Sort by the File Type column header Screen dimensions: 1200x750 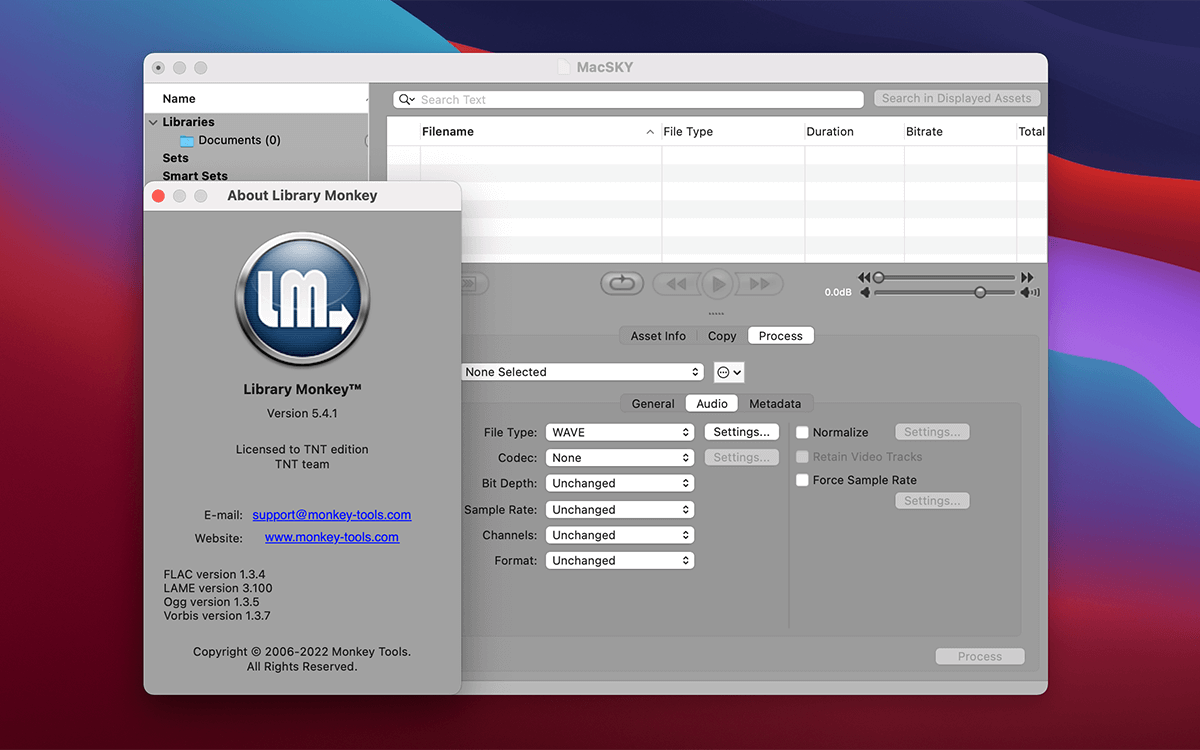tap(733, 132)
